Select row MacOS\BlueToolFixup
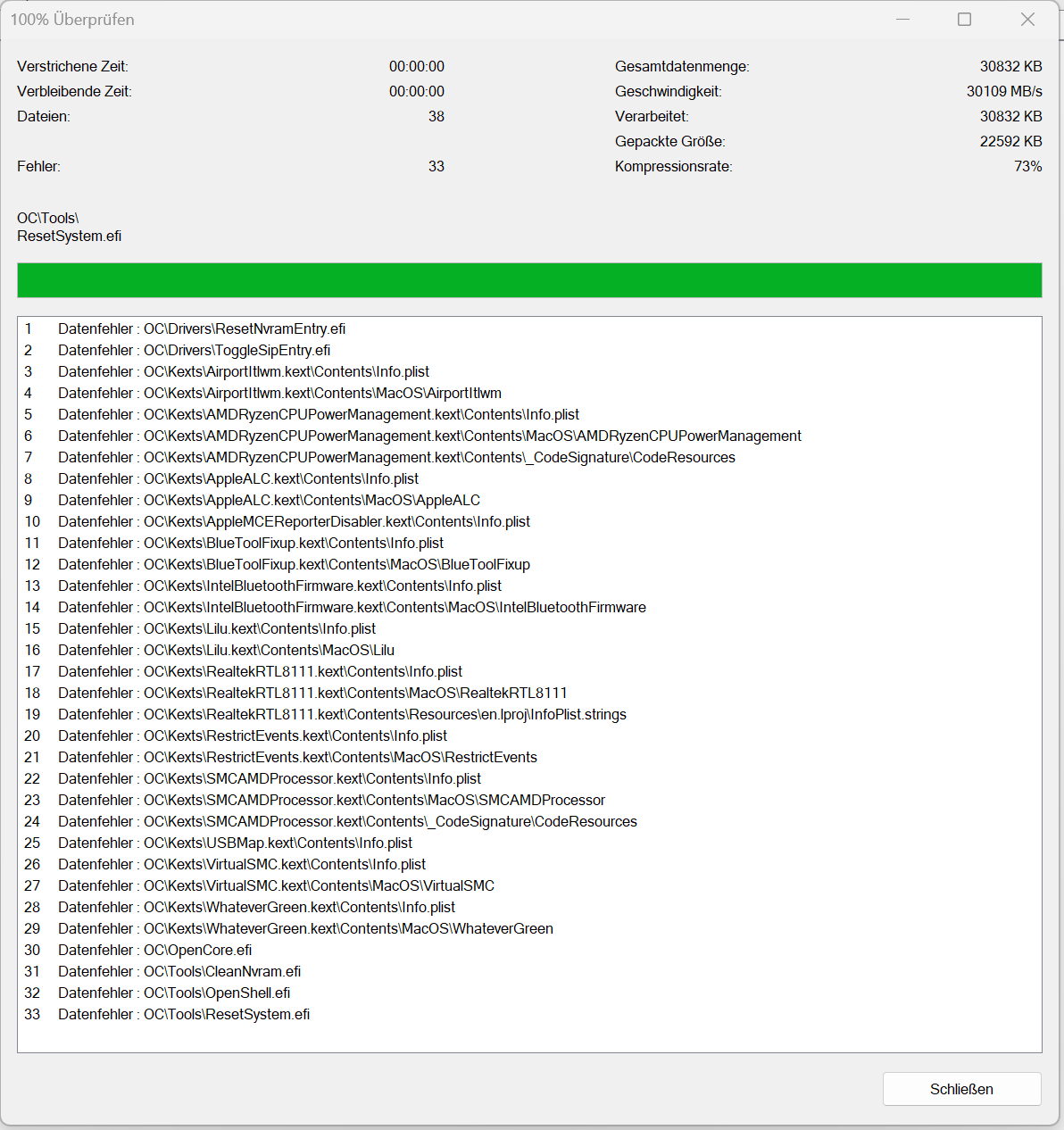 point(529,564)
